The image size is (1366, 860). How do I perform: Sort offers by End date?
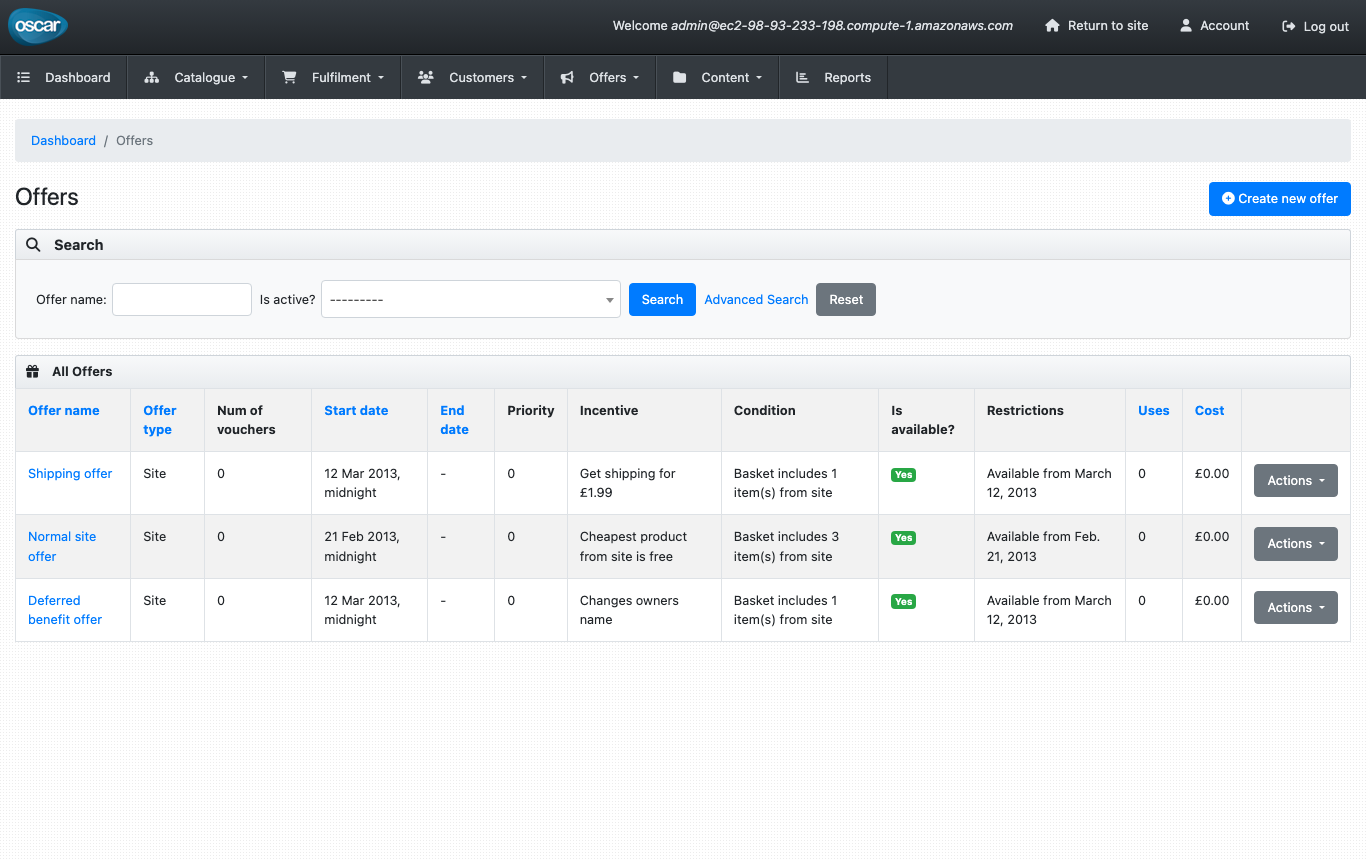pyautogui.click(x=454, y=420)
